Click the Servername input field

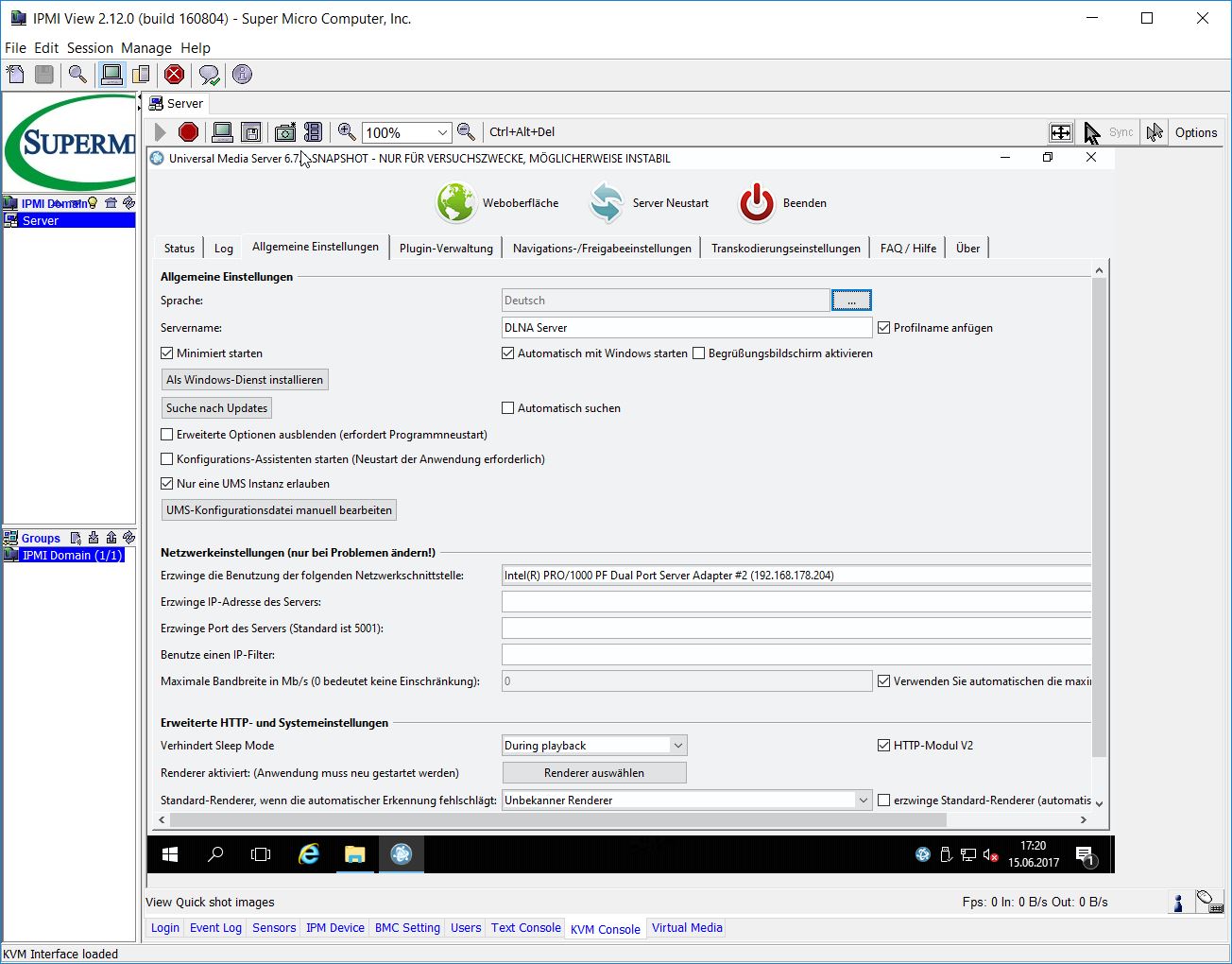687,328
